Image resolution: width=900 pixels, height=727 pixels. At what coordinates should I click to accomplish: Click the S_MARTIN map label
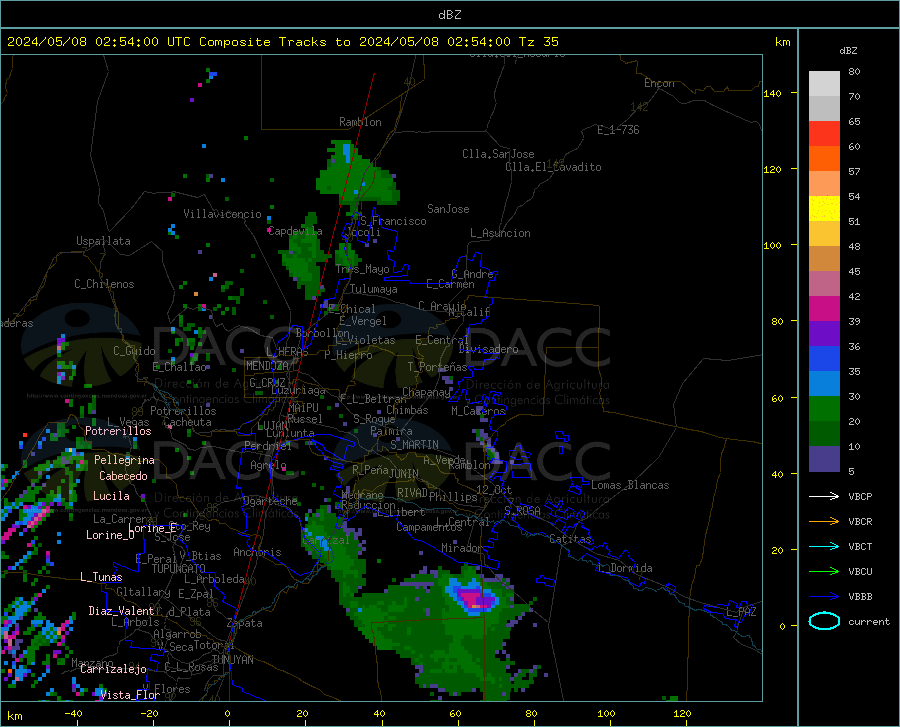pyautogui.click(x=414, y=445)
